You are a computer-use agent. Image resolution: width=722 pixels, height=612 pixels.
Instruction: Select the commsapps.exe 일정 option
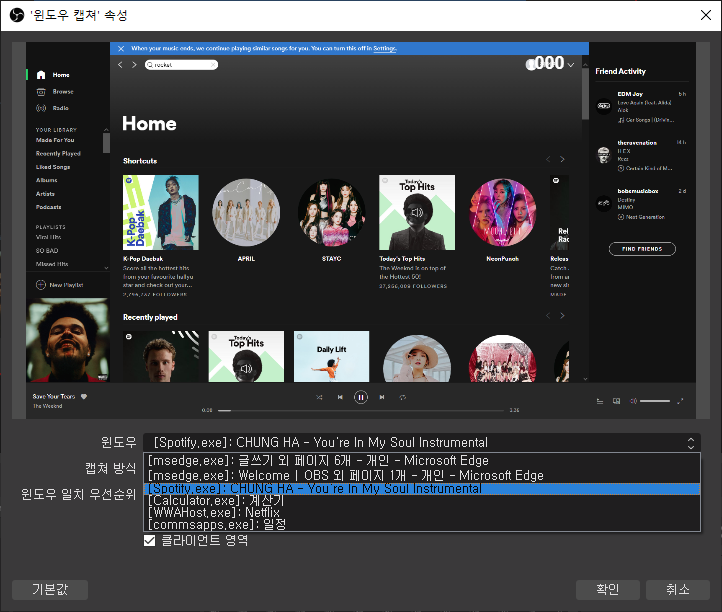[x=422, y=525]
